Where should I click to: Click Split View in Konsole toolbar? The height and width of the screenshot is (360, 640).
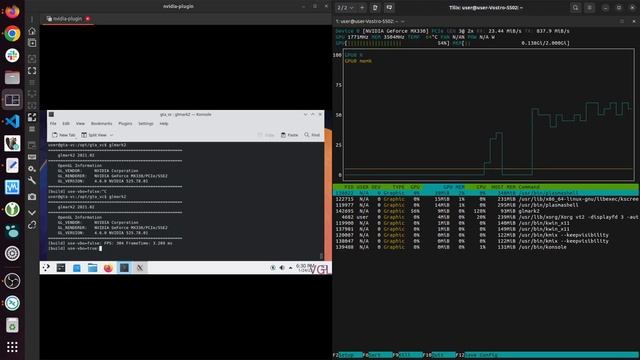[x=94, y=135]
